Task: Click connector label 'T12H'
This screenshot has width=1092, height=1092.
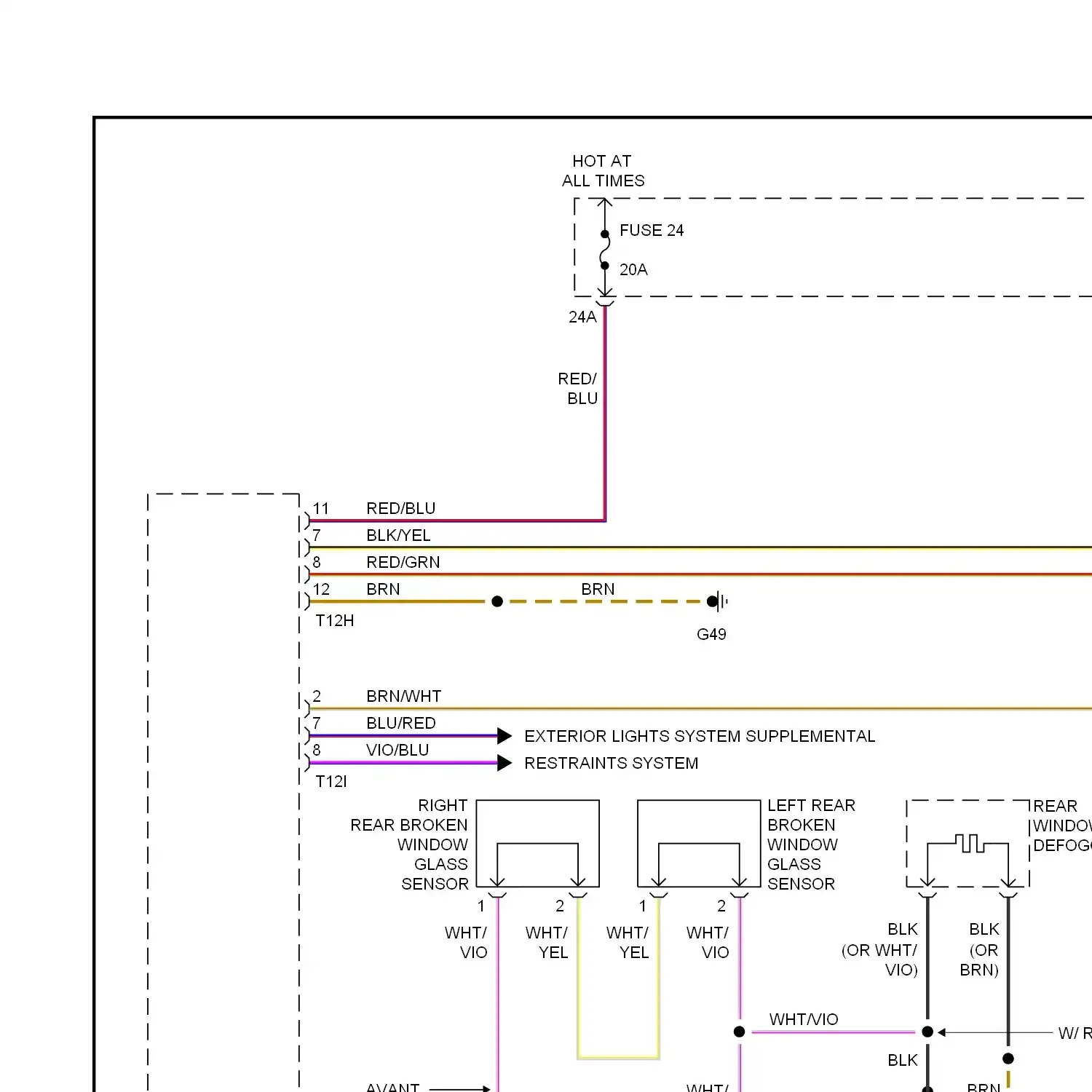Action: coord(335,621)
